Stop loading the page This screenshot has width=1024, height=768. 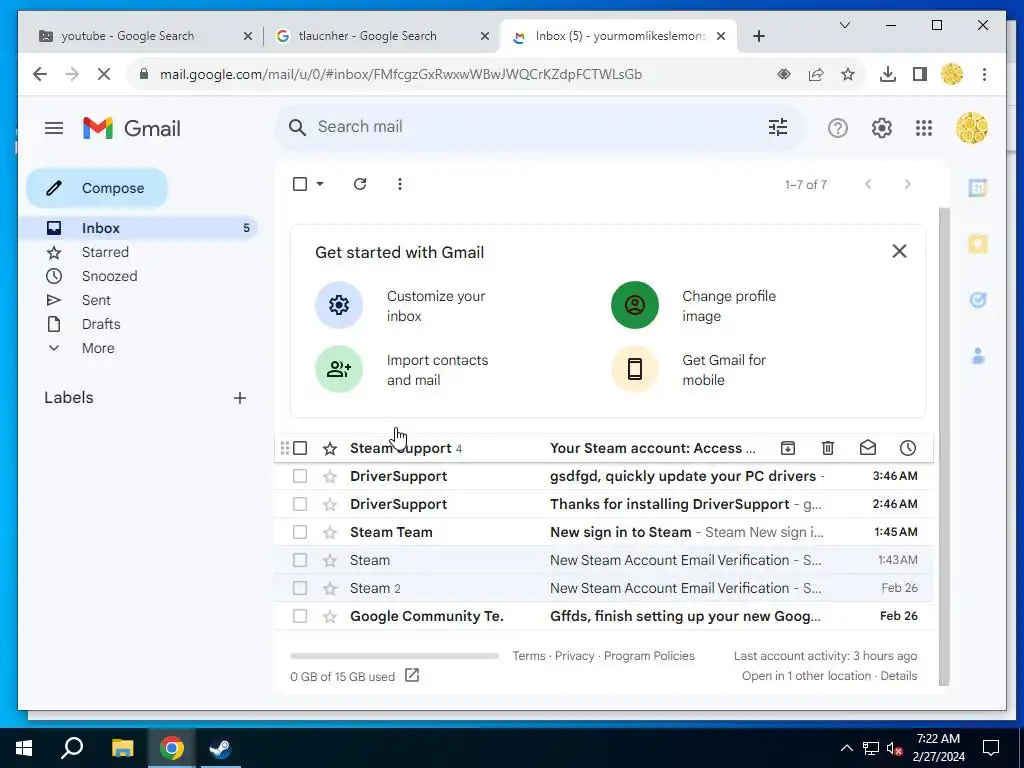click(x=104, y=74)
